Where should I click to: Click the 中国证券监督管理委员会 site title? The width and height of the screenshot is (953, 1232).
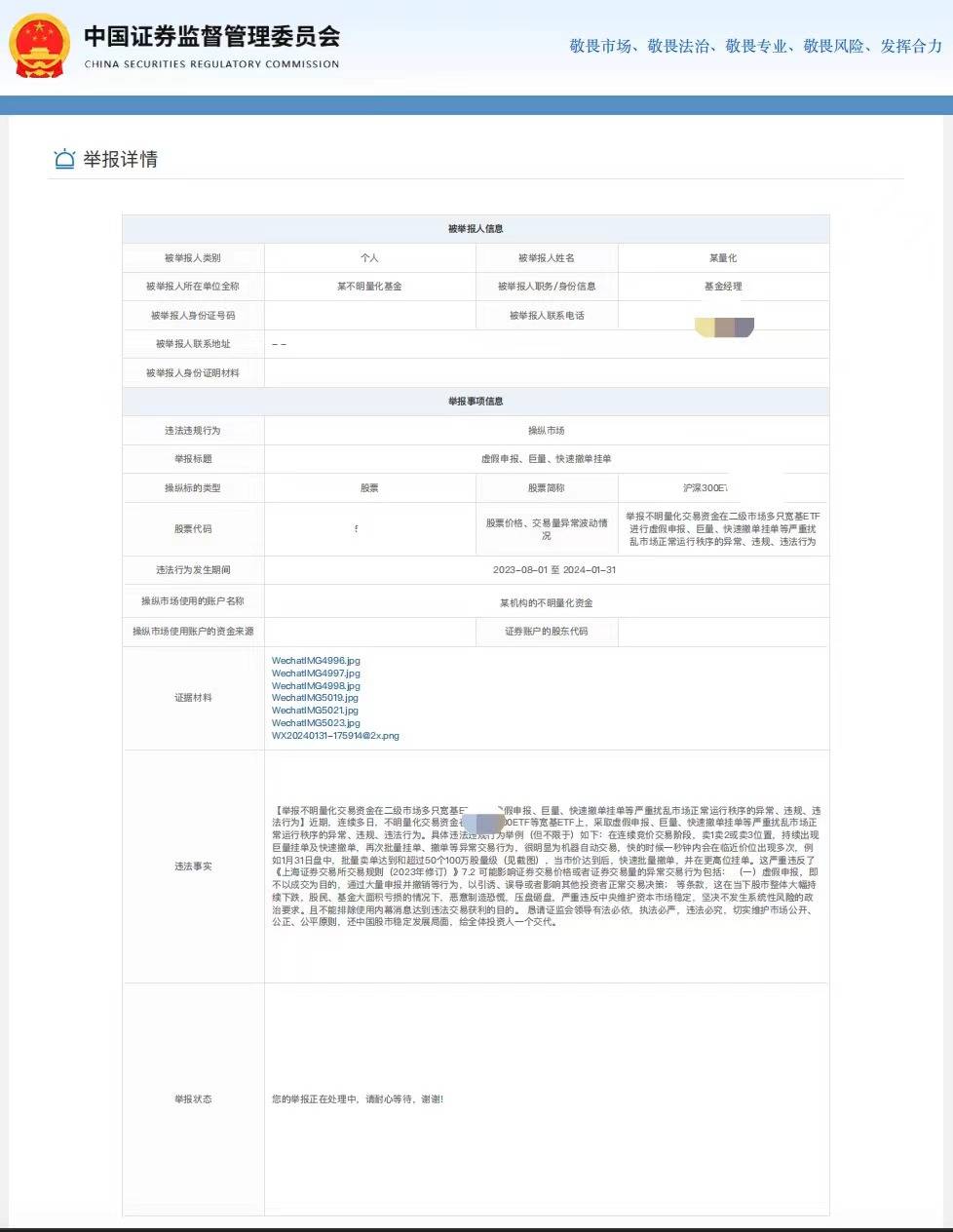(211, 37)
